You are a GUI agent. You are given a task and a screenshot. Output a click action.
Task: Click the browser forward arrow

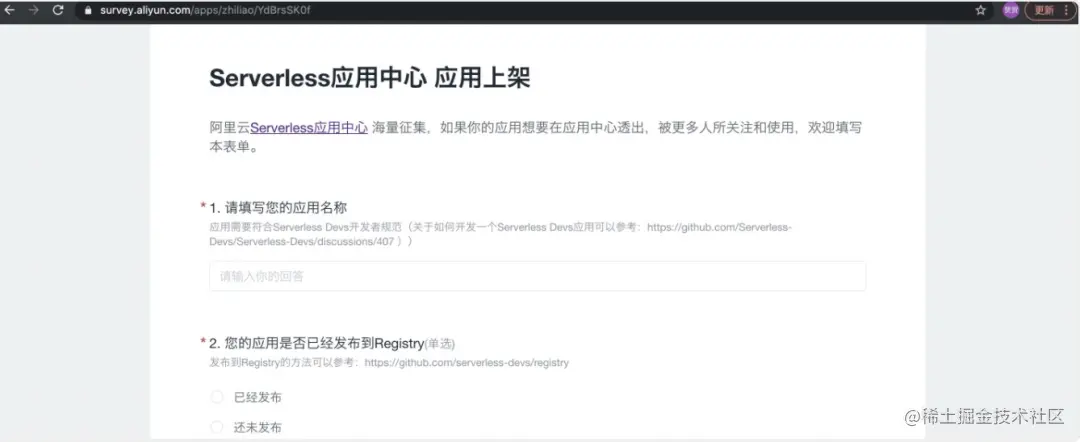click(34, 10)
